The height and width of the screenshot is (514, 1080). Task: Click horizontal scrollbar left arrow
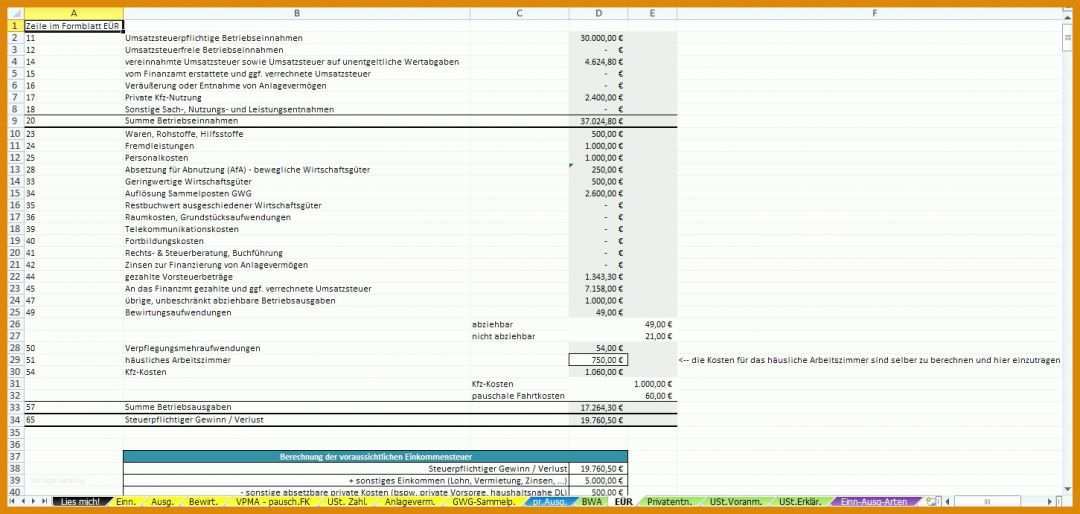[x=948, y=502]
